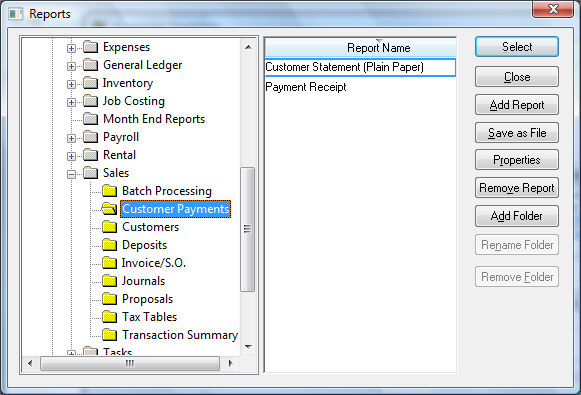Select the General Ledger tree label

pos(143,65)
